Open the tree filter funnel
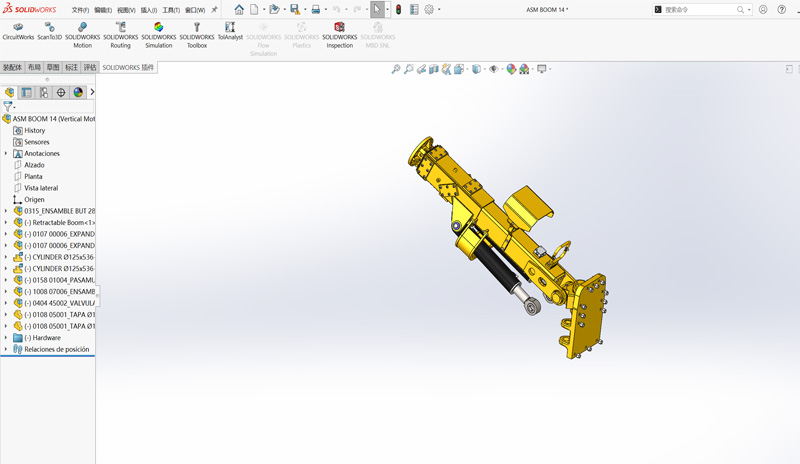The width and height of the screenshot is (800, 464). tap(8, 106)
